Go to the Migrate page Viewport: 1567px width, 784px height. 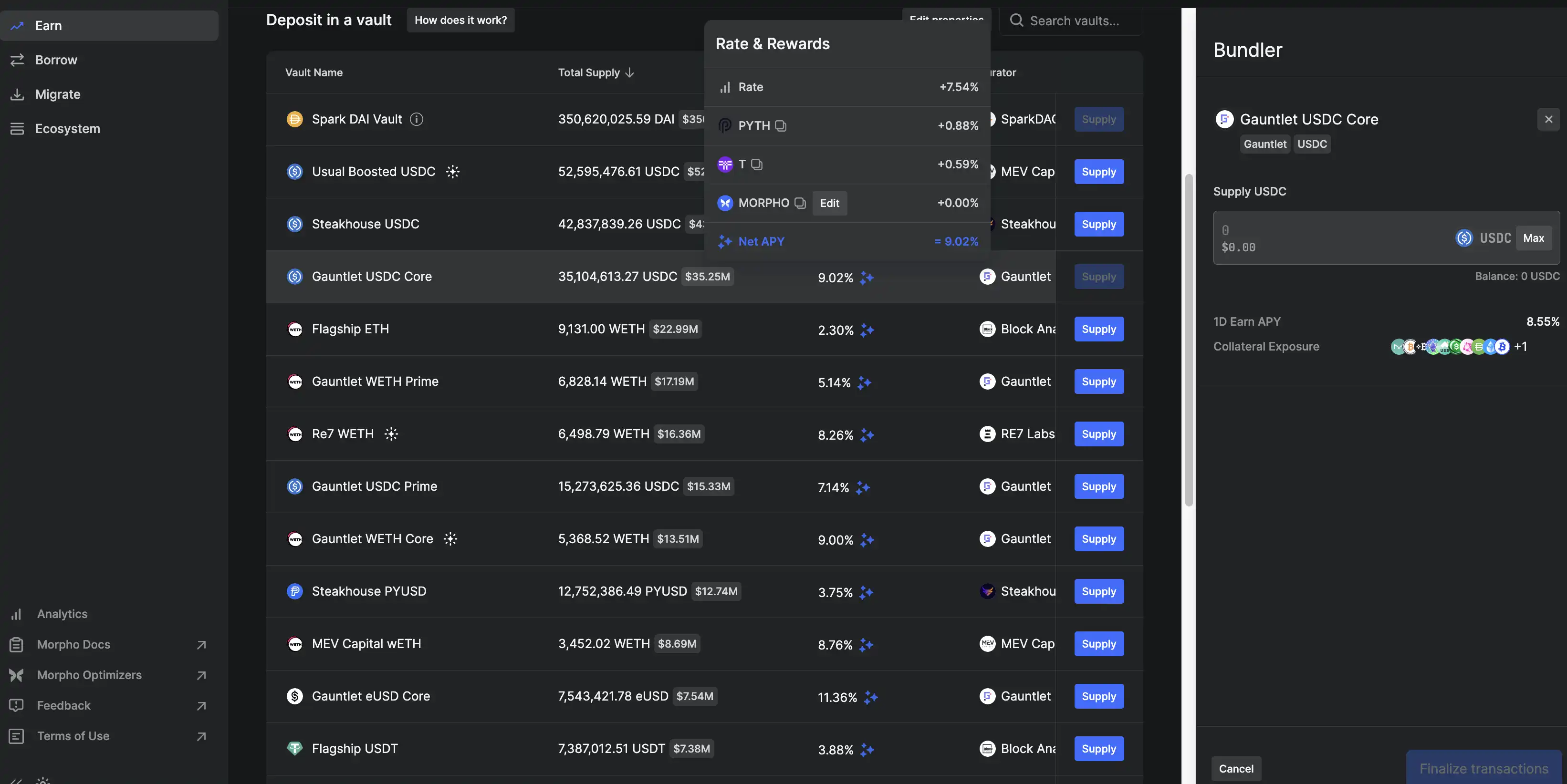coord(57,94)
